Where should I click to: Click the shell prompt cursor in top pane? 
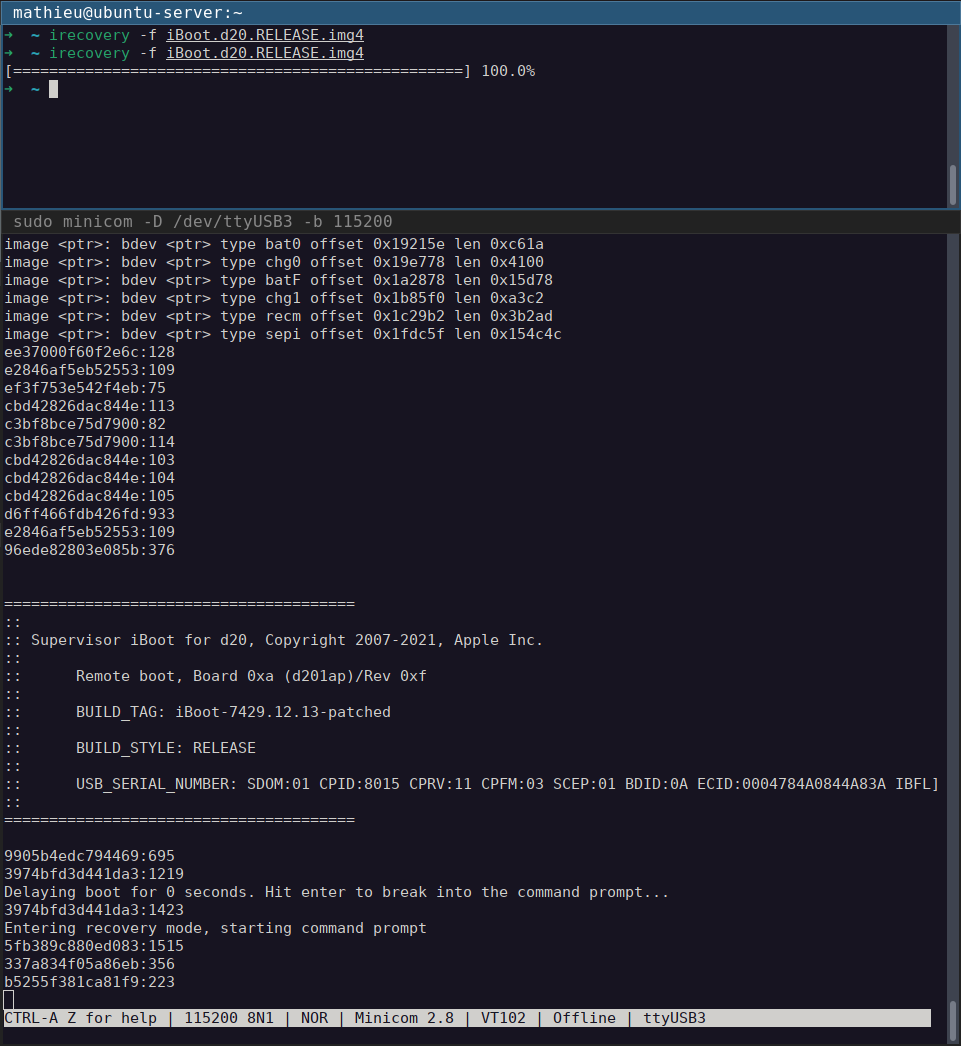[53, 89]
